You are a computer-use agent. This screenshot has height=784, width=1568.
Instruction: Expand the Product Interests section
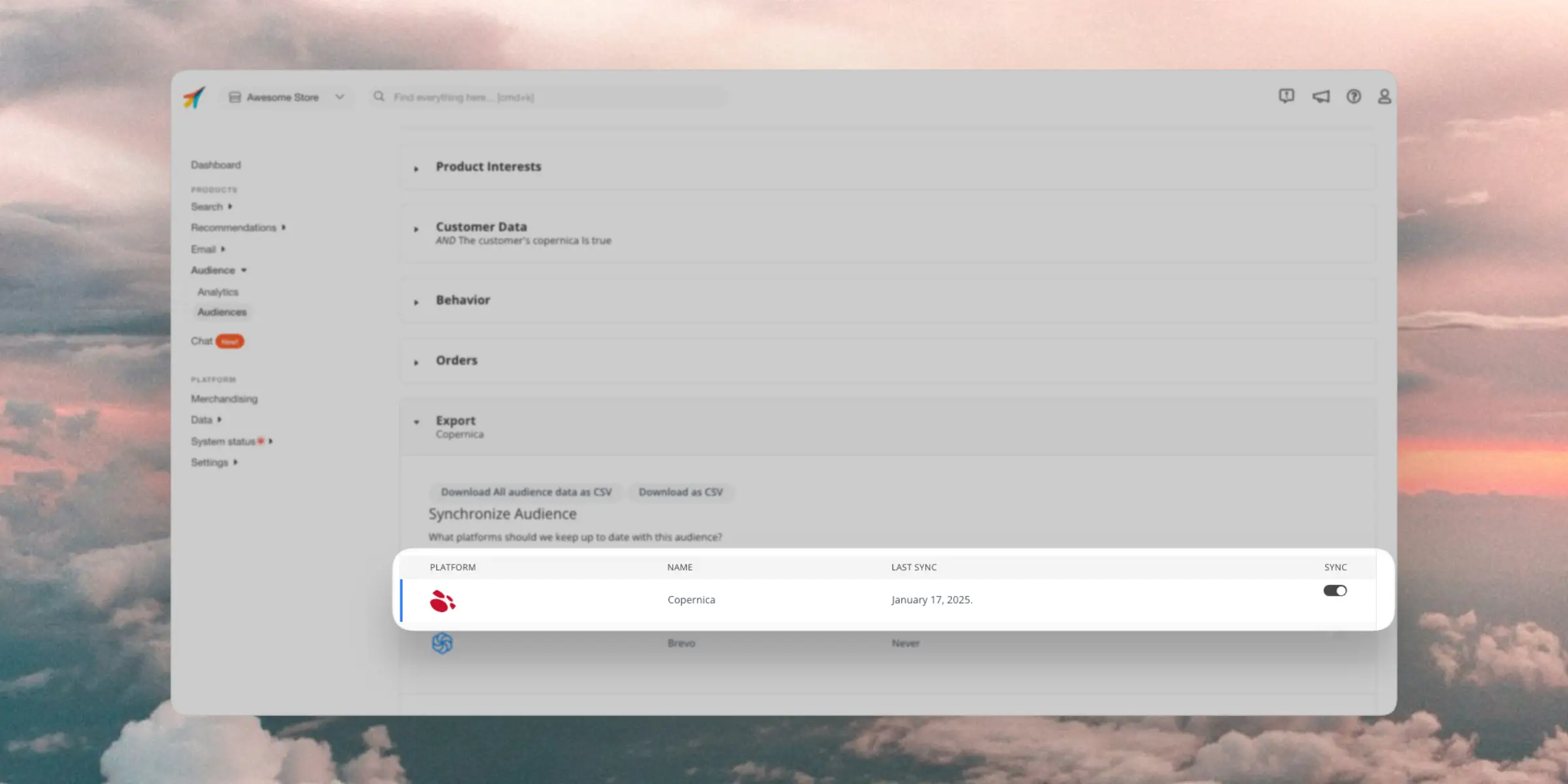(488, 167)
